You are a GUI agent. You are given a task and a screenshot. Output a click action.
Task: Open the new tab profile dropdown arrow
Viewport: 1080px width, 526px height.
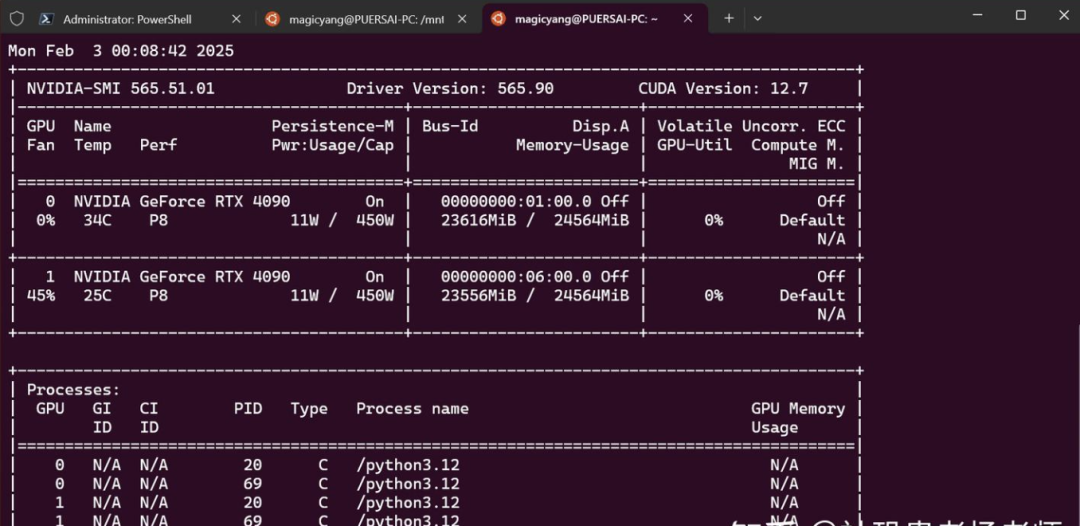pyautogui.click(x=758, y=19)
